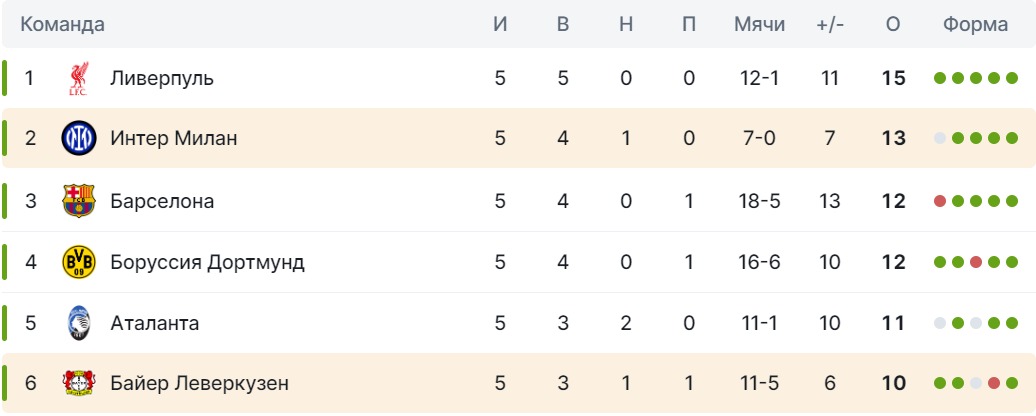Select the Барселона team name

(x=162, y=201)
